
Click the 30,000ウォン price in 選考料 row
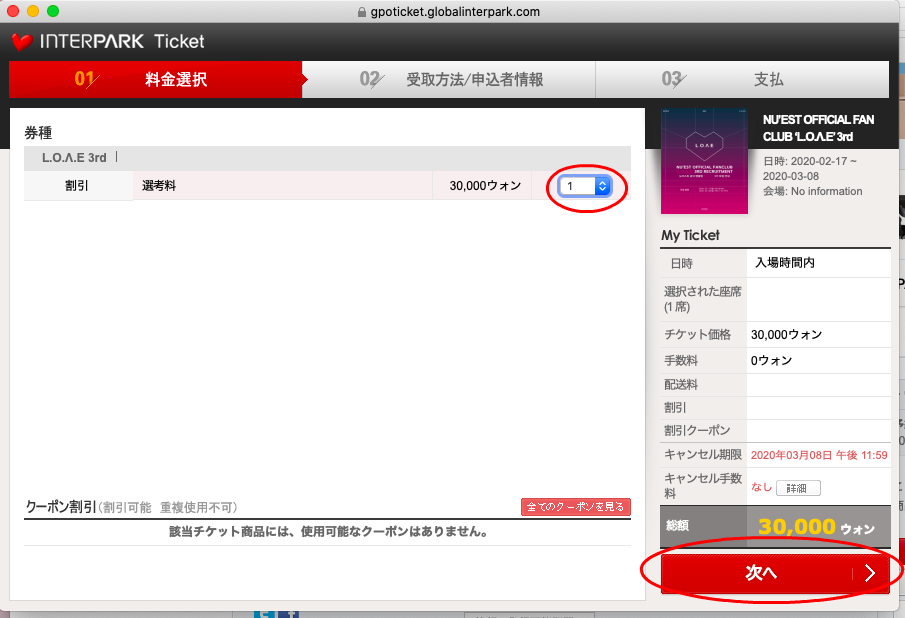point(485,186)
